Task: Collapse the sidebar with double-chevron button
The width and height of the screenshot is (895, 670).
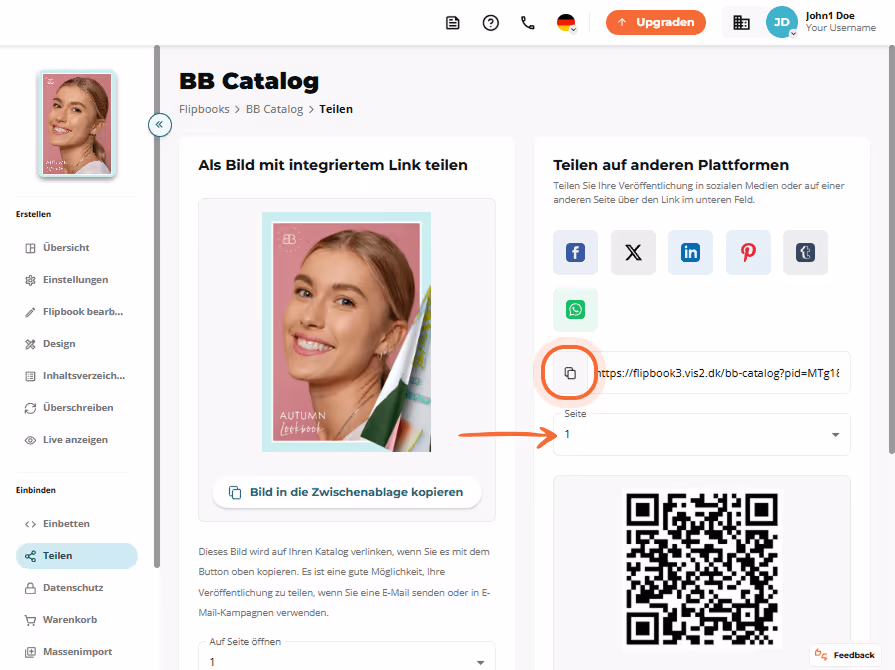Action: tap(160, 124)
